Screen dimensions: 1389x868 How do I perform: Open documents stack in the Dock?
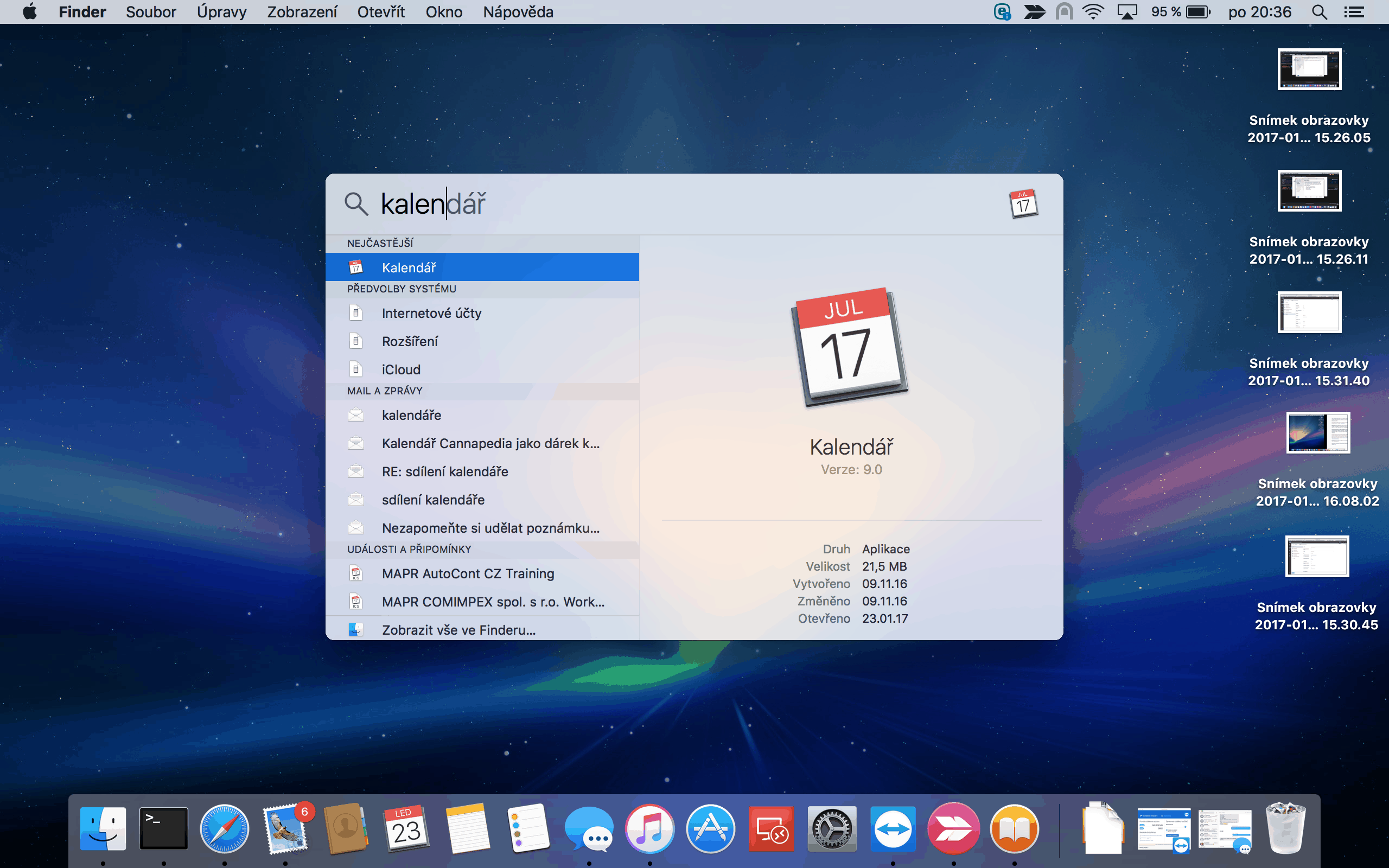click(1102, 828)
